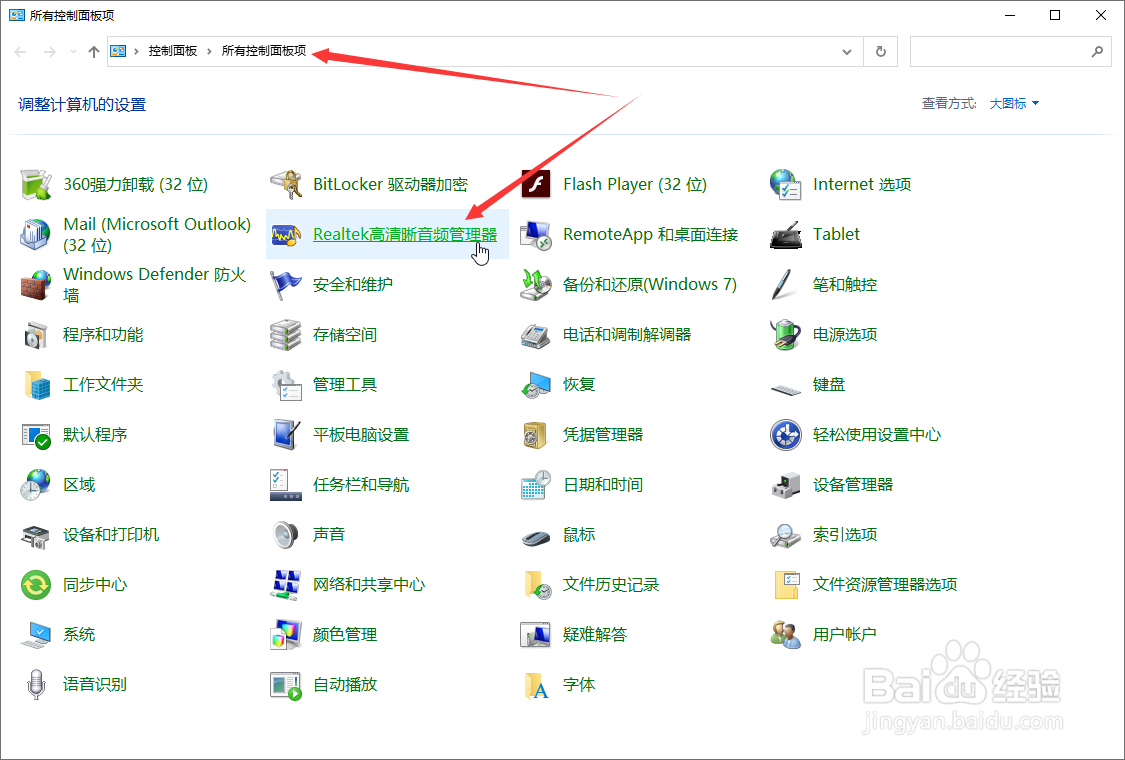Open the recent locations dropdown arrow
Image resolution: width=1125 pixels, height=760 pixels.
[x=73, y=52]
